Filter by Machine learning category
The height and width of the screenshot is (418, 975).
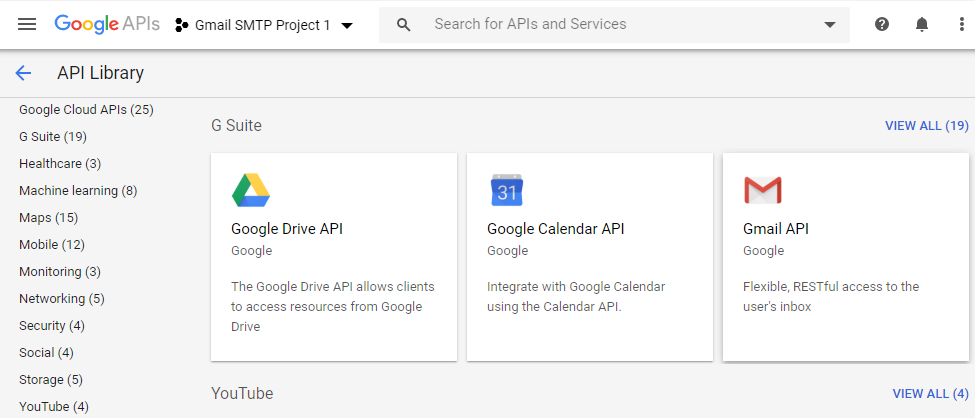[x=78, y=190]
